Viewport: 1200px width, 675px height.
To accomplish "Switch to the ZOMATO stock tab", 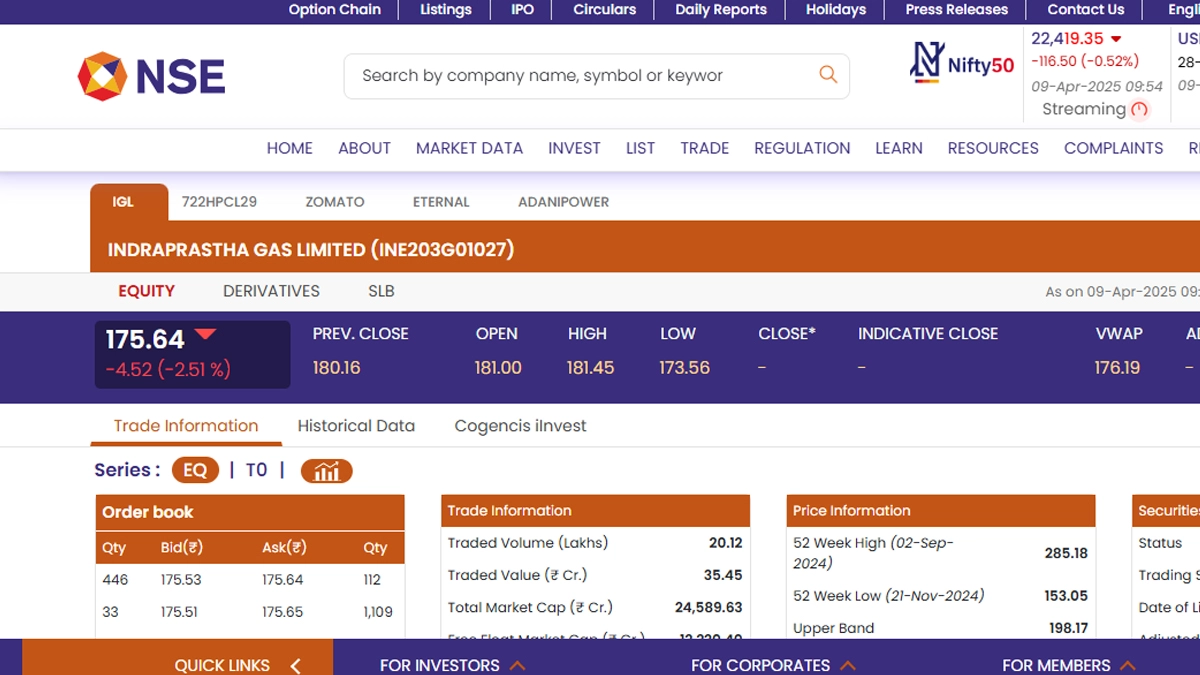I will 335,202.
